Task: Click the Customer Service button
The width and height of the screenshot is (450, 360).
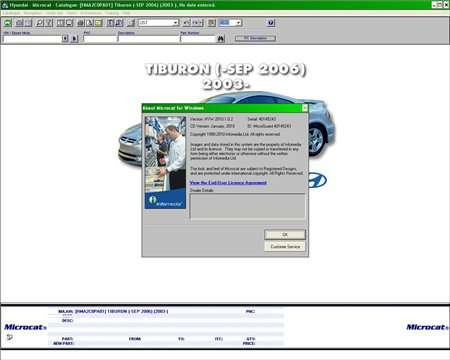Action: pyautogui.click(x=285, y=247)
